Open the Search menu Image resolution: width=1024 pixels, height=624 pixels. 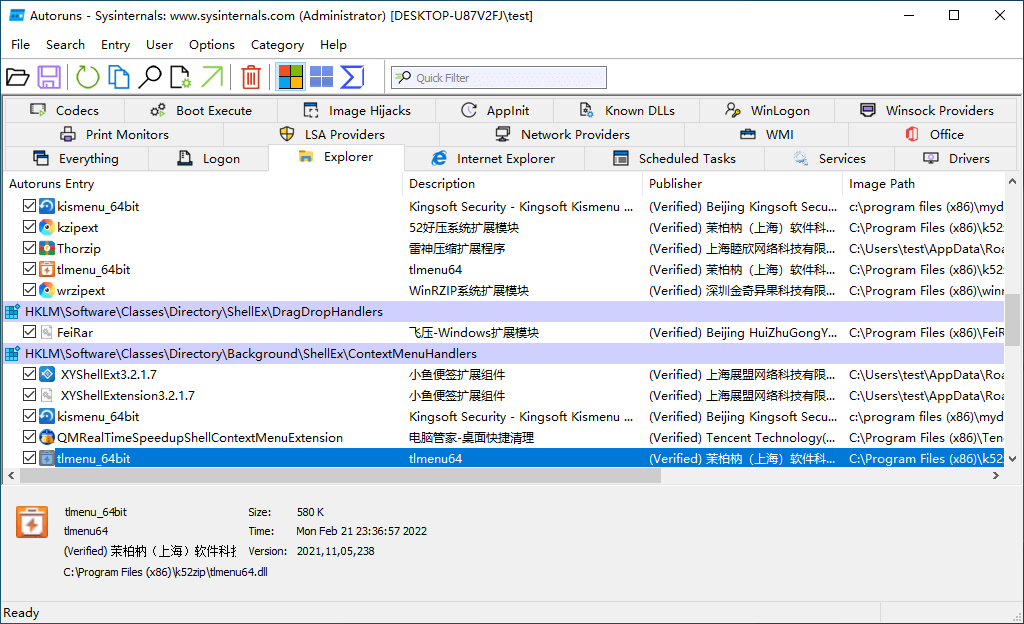tap(65, 44)
